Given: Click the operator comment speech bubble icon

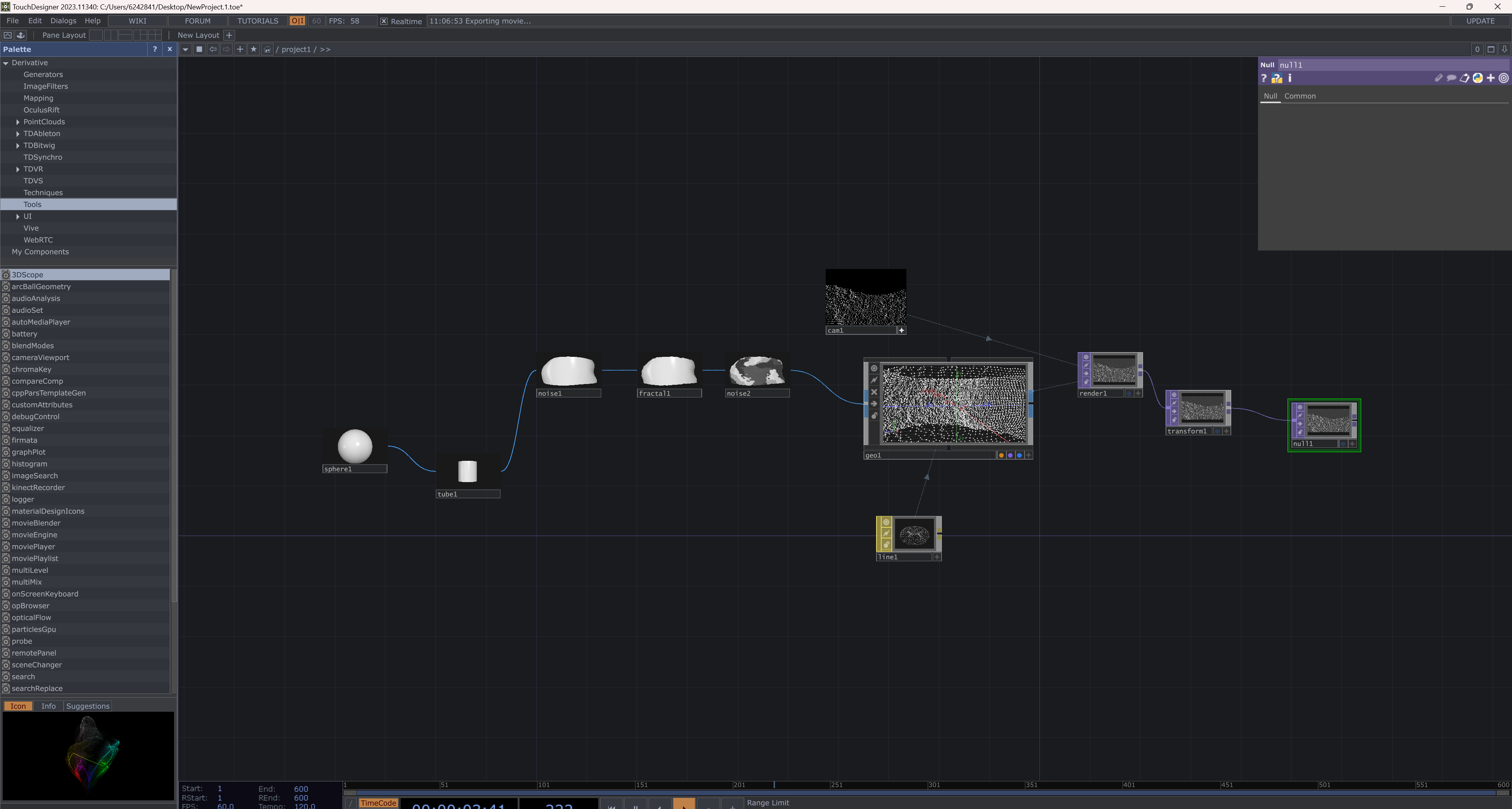Looking at the screenshot, I should pos(1451,78).
